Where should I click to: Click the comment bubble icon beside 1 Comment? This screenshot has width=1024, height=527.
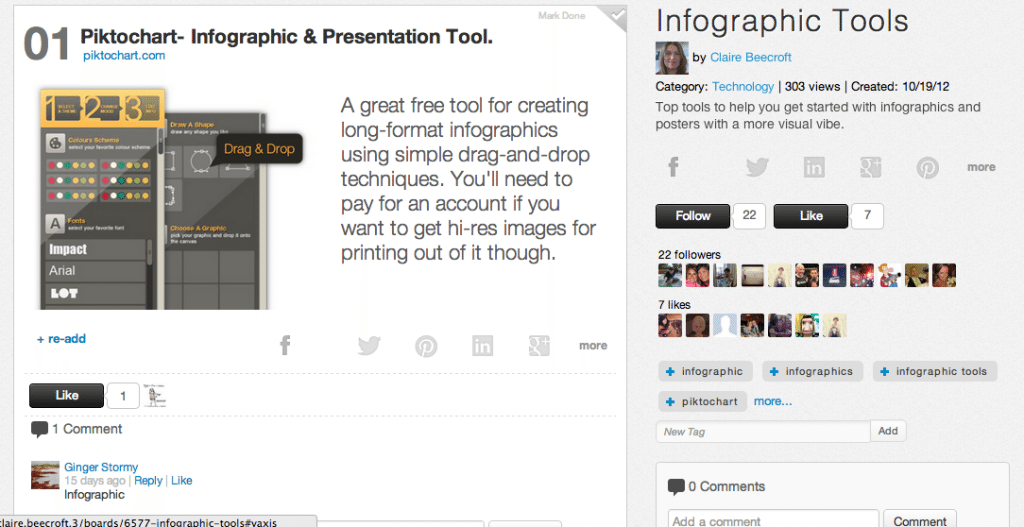39,430
